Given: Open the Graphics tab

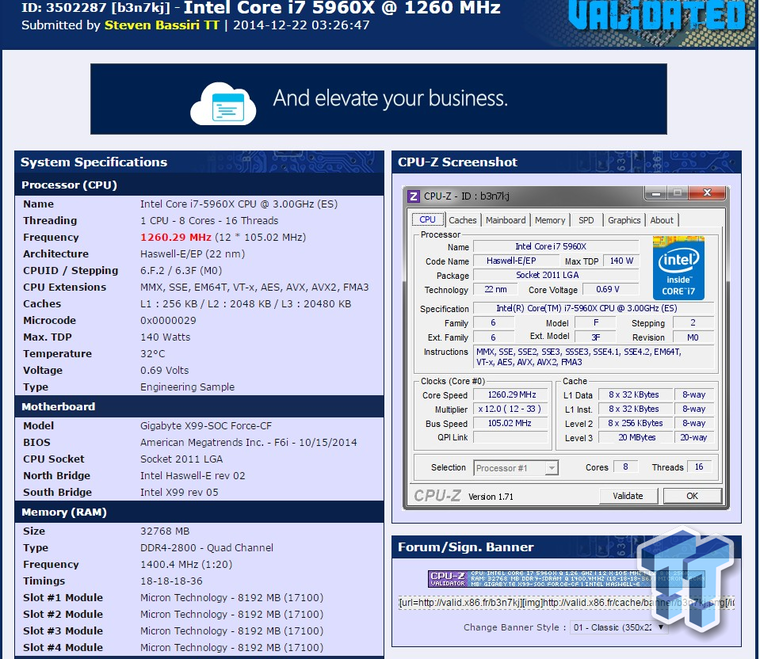Looking at the screenshot, I should point(624,220).
